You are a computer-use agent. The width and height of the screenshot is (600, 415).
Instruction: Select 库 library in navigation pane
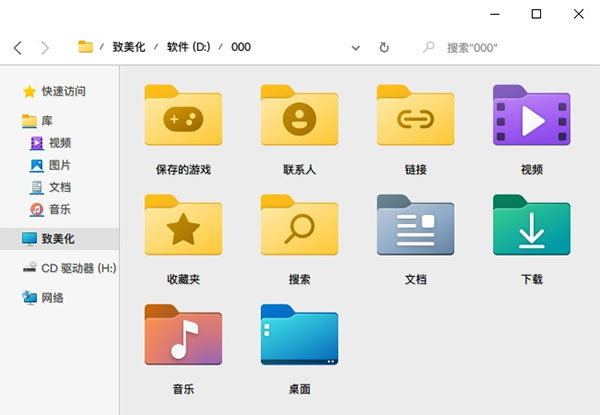pos(47,120)
